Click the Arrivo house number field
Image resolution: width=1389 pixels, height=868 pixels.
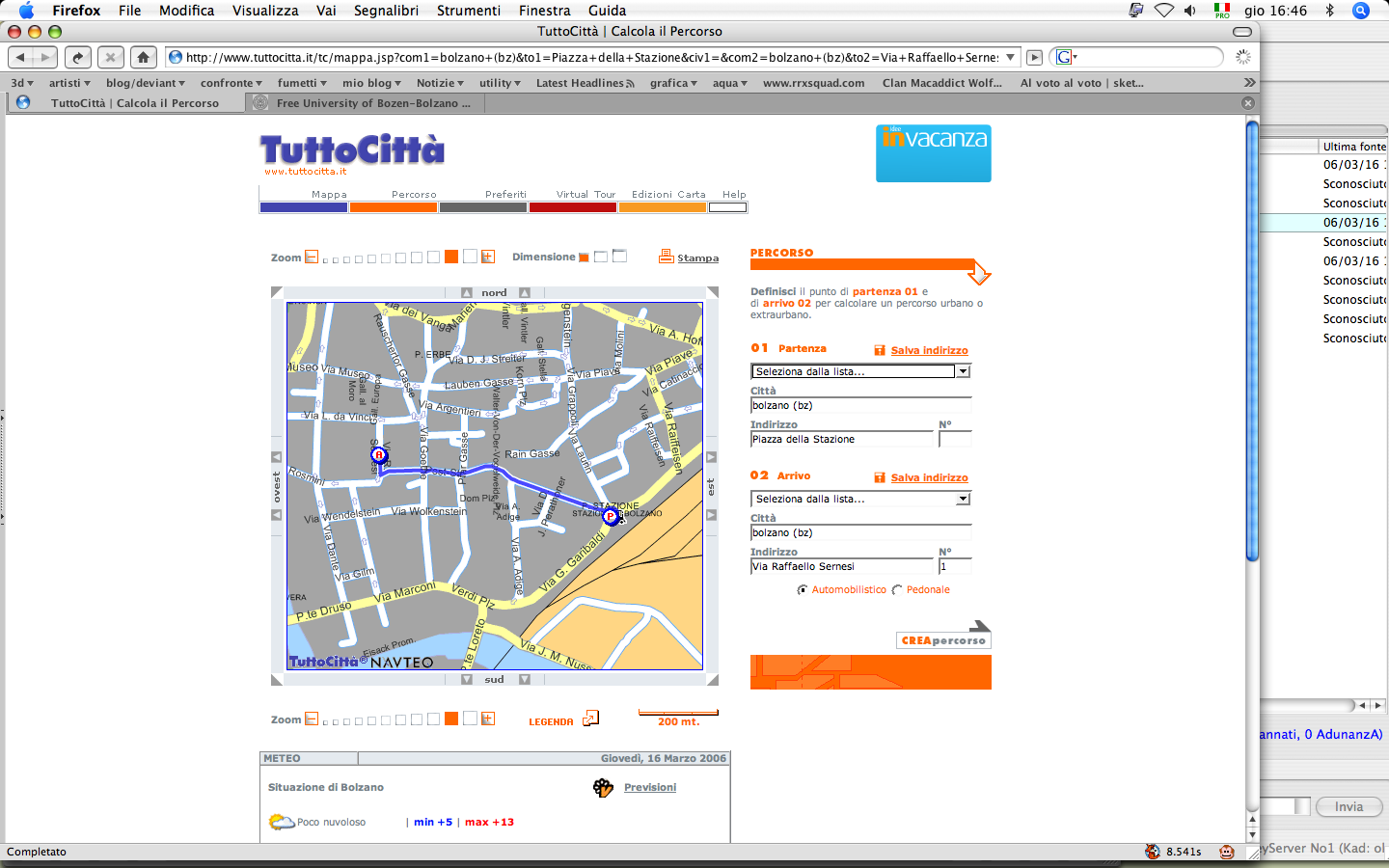coord(955,567)
